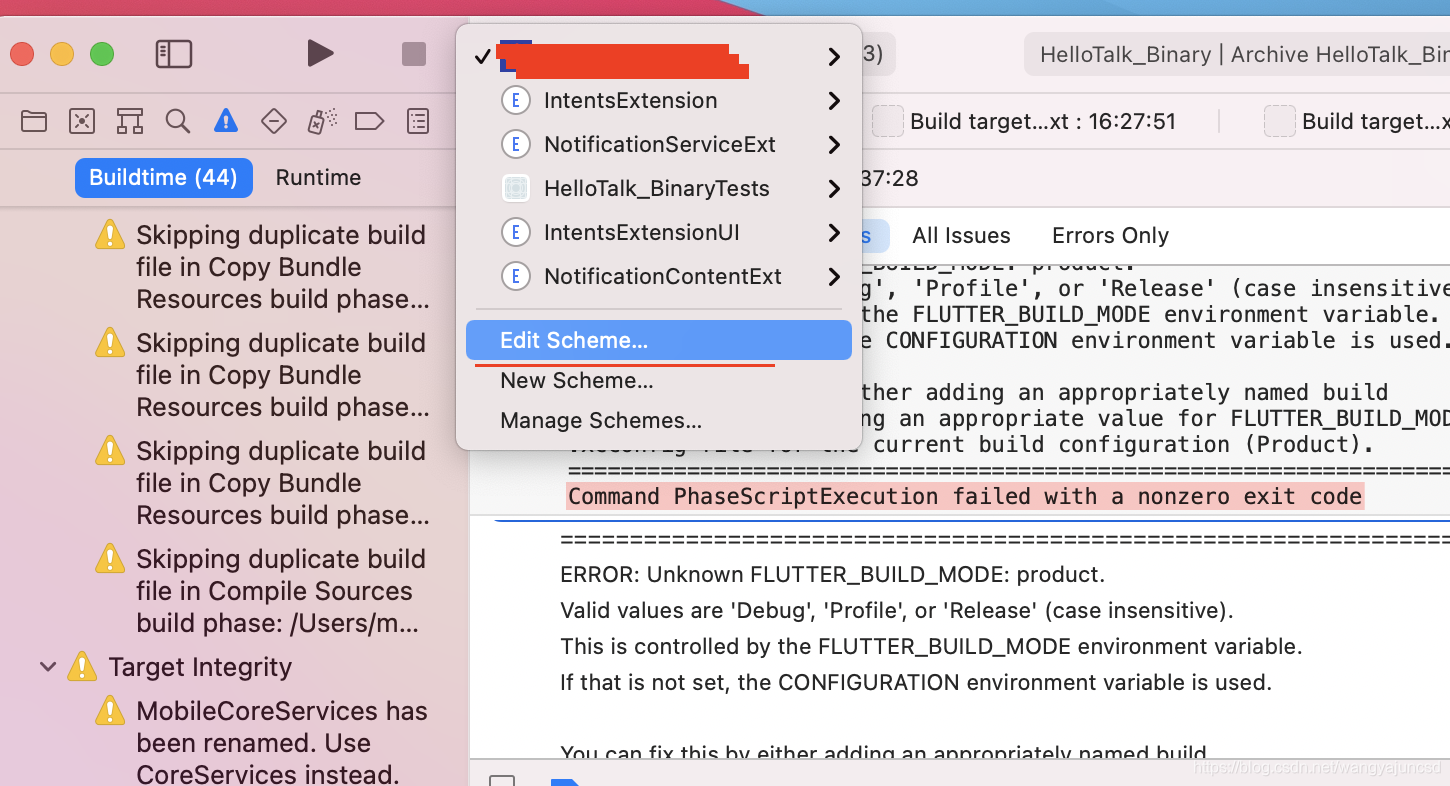
Task: Click IntentsExtensionUI scheme E icon
Action: [x=515, y=232]
